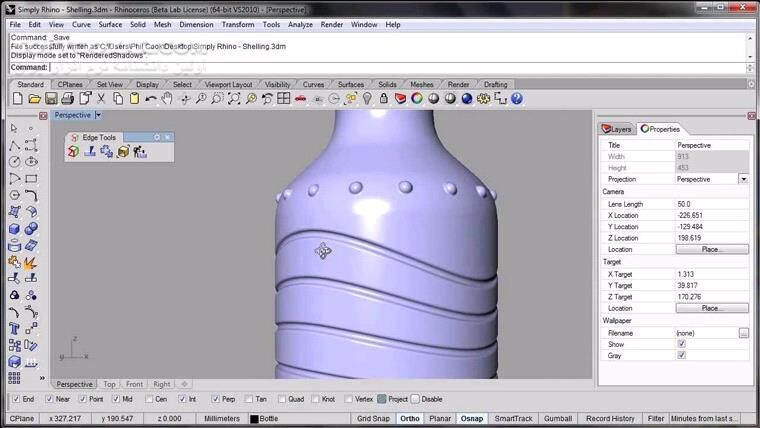Open the Surface menu
This screenshot has width=760, height=428.
(x=110, y=24)
